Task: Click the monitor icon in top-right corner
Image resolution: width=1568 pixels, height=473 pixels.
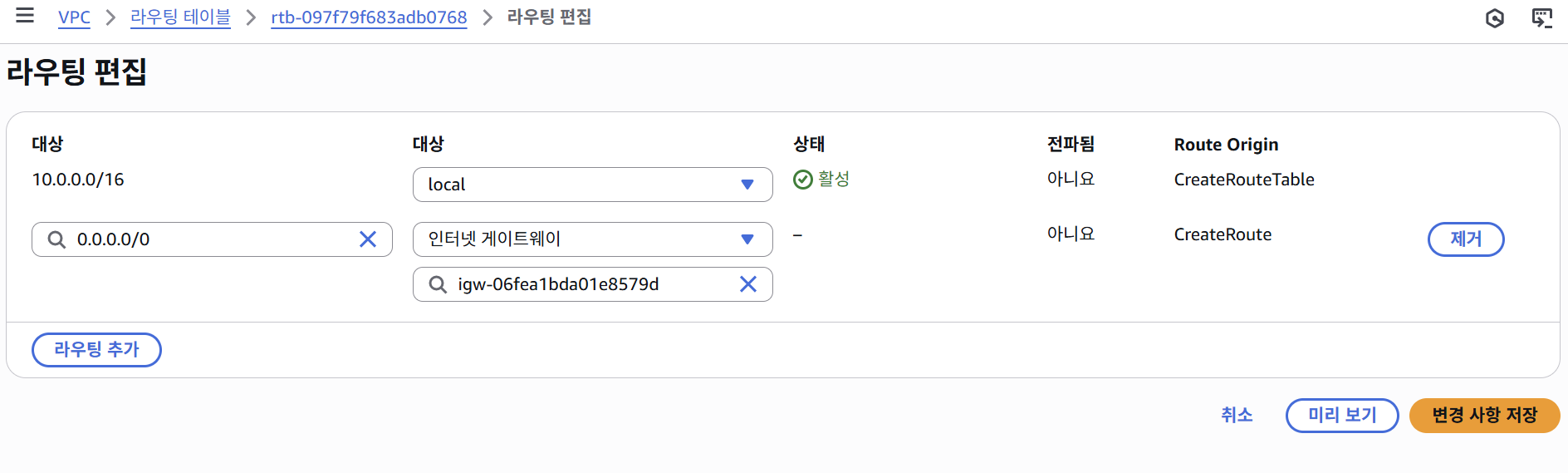Action: point(1541,18)
